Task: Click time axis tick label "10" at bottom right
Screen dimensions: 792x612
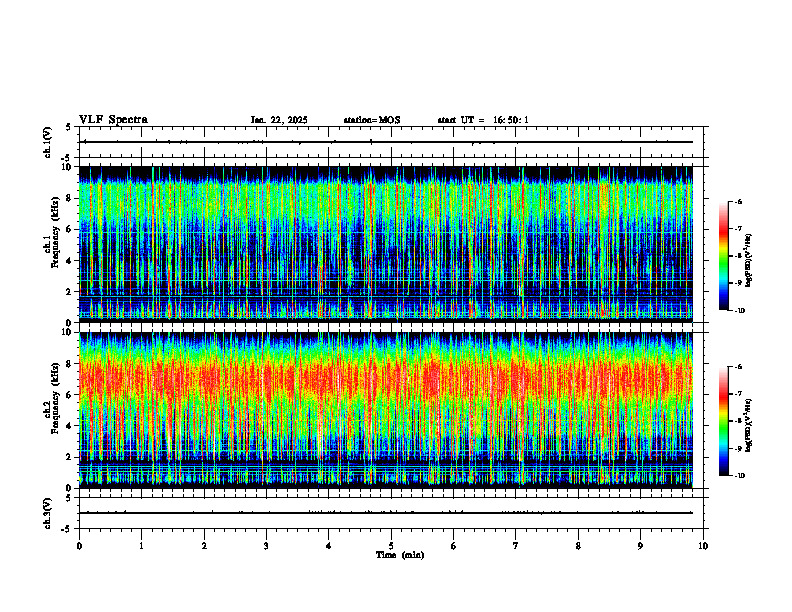Action: click(x=703, y=546)
